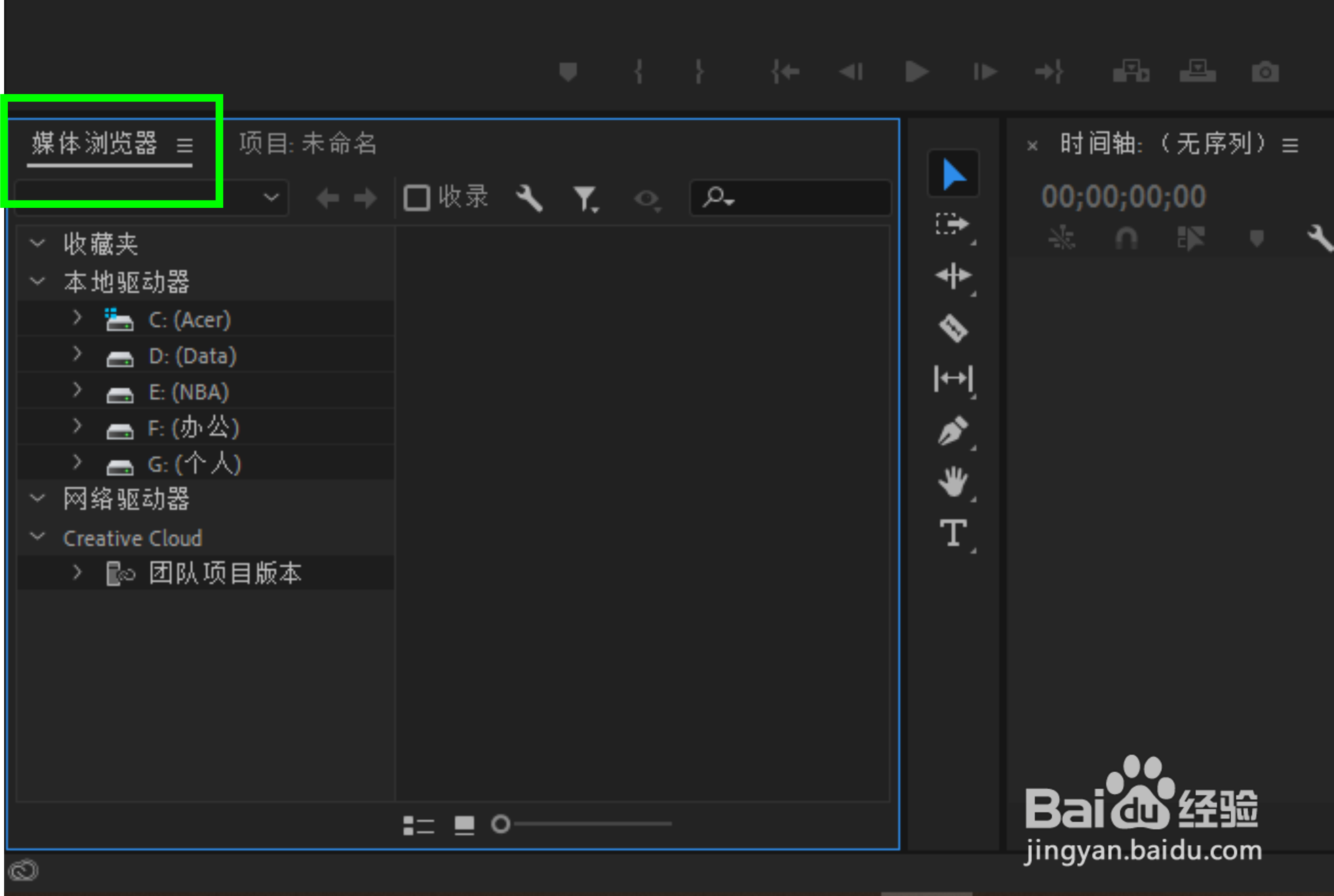Open the 媒体浏览器 panel menu
Screen dimensions: 1334x896
[x=185, y=145]
